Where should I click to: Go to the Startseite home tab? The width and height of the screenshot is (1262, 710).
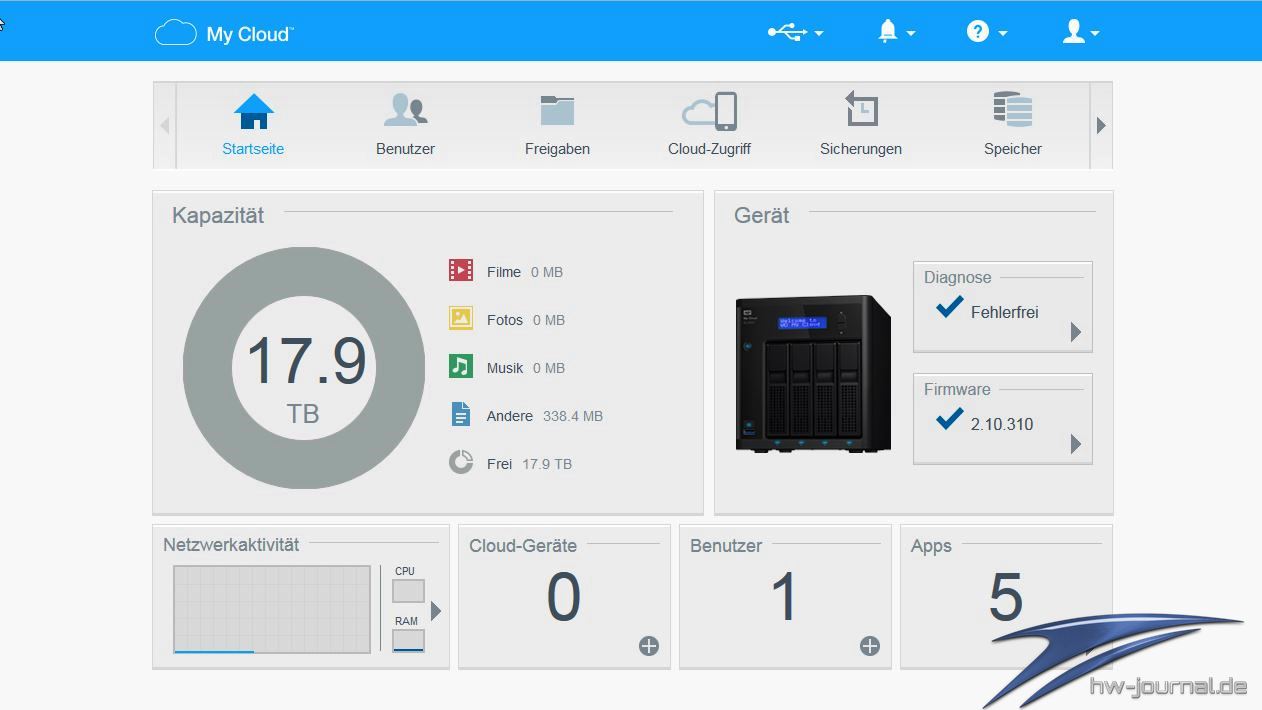point(253,125)
